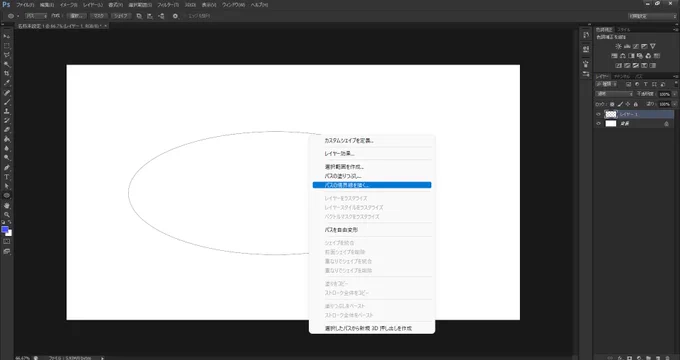Add a Vibrance adjustment
This screenshot has width=680, height=360.
point(653,46)
